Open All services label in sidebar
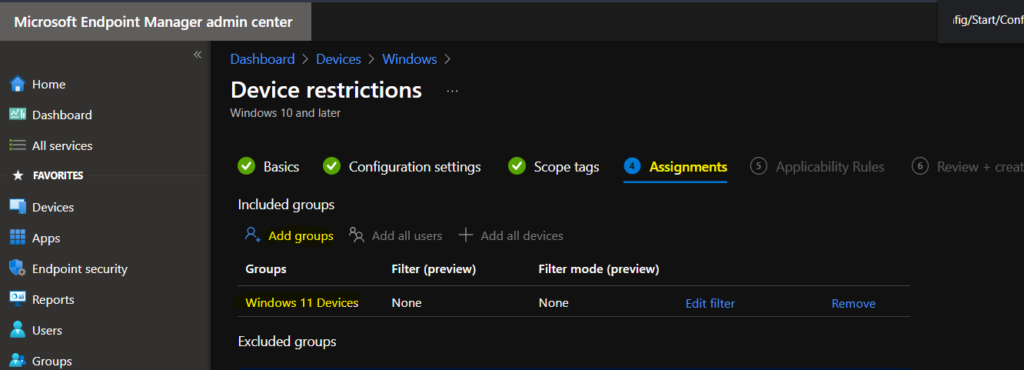This screenshot has height=370, width=1024. 62,146
